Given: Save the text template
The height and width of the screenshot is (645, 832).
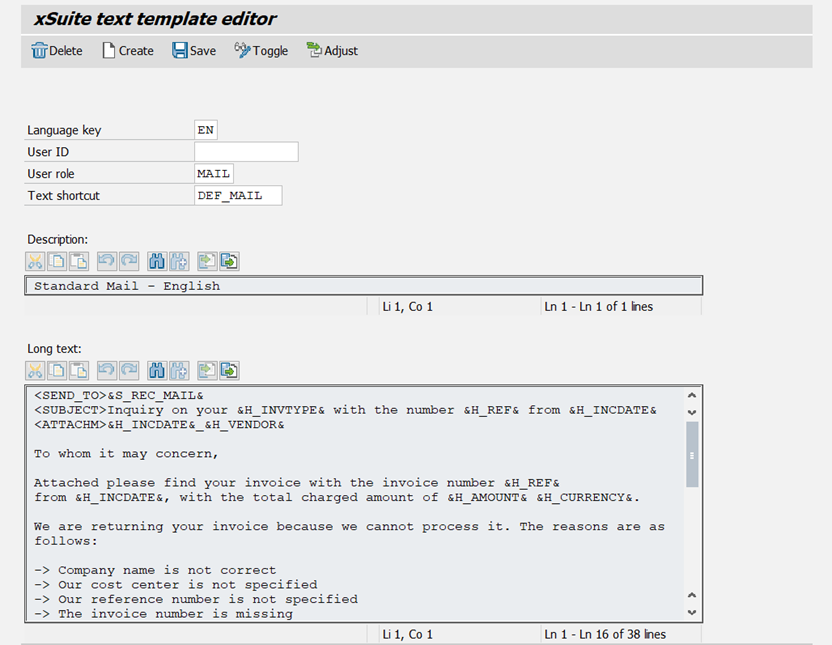Looking at the screenshot, I should pos(193,50).
